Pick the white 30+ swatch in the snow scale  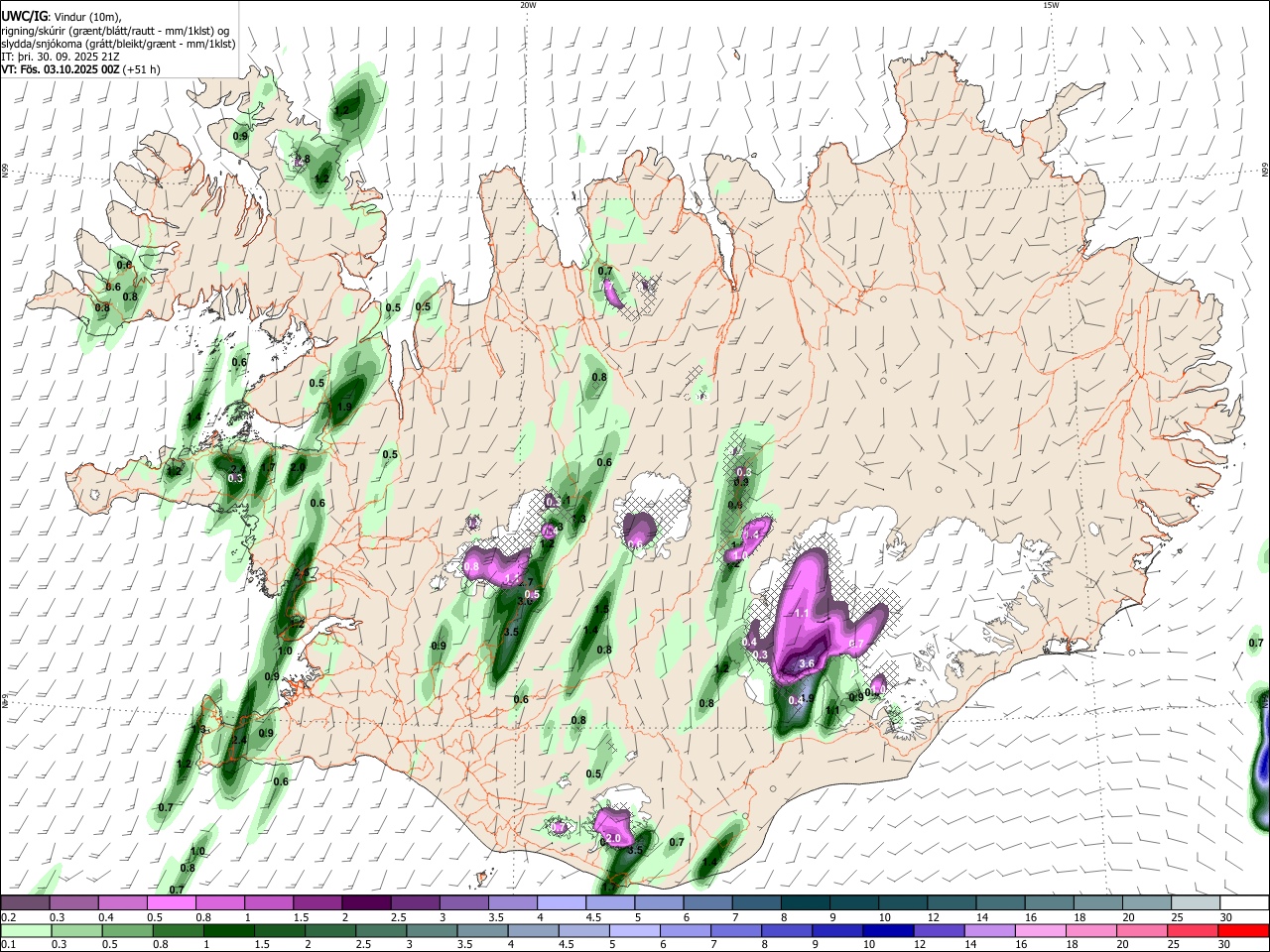1242,903
